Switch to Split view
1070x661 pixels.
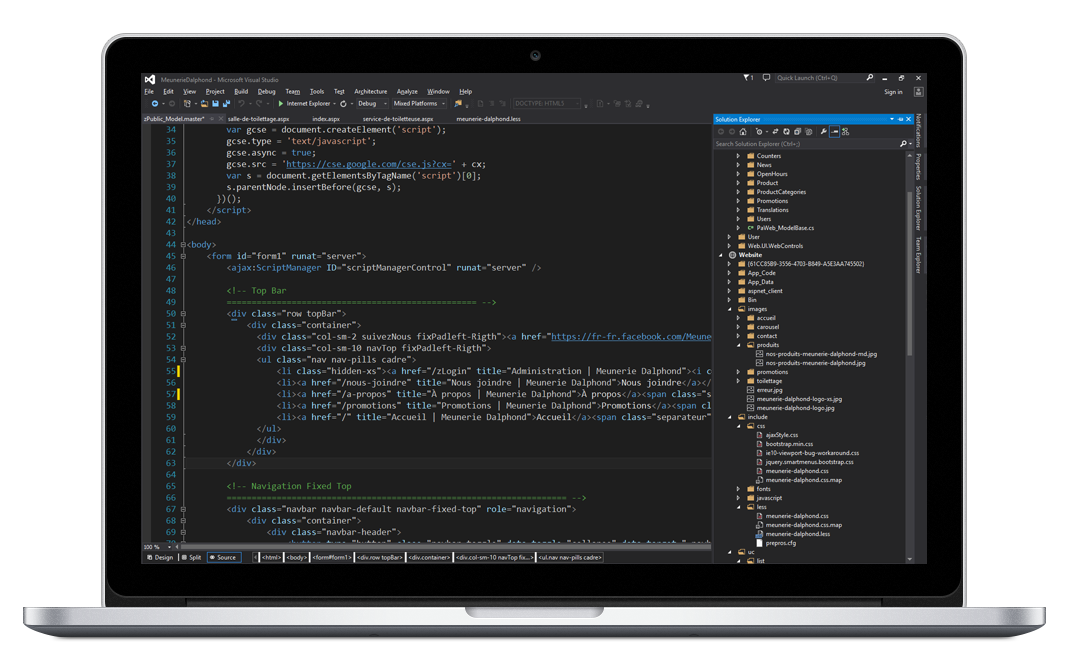pyautogui.click(x=191, y=557)
